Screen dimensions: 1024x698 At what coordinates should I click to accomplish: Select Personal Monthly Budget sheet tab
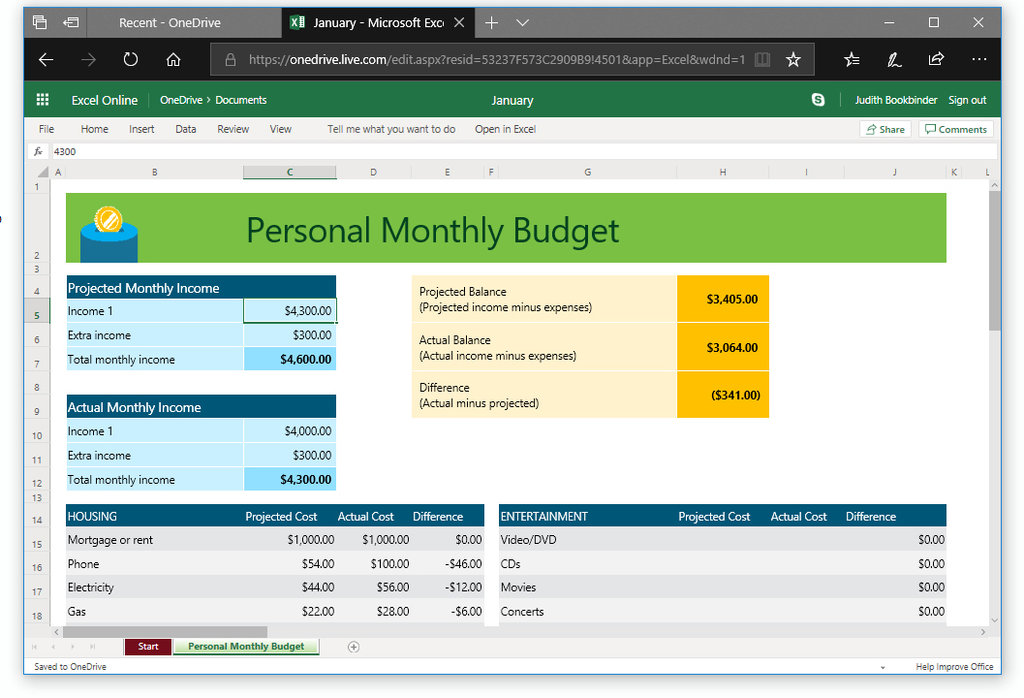[246, 646]
